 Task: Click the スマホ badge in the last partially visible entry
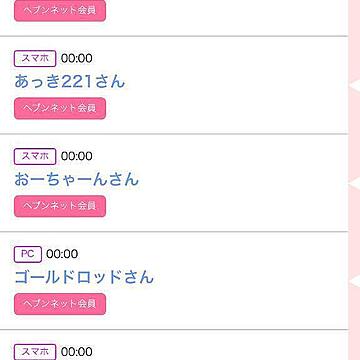coord(35,352)
